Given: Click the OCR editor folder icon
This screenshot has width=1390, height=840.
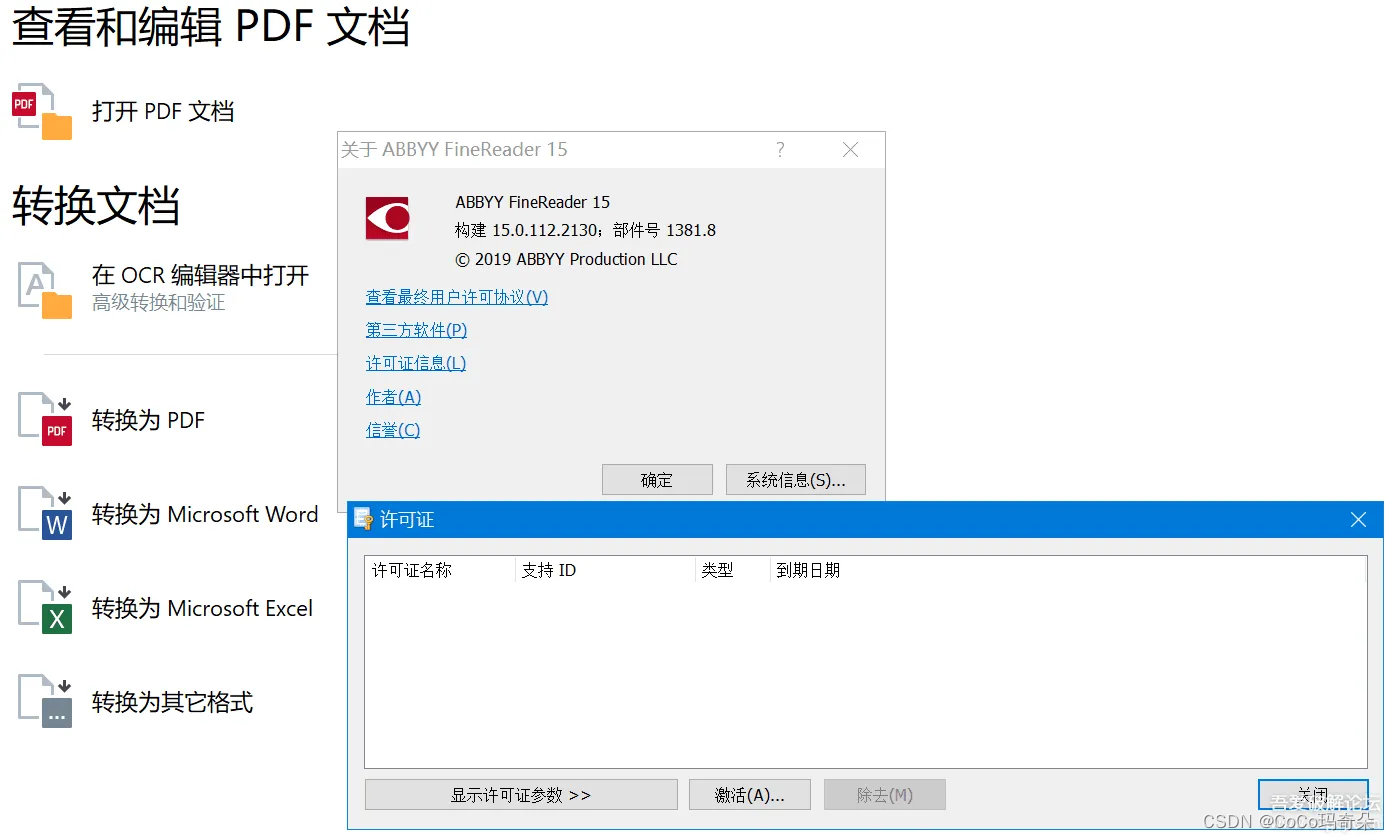Looking at the screenshot, I should pos(45,290).
